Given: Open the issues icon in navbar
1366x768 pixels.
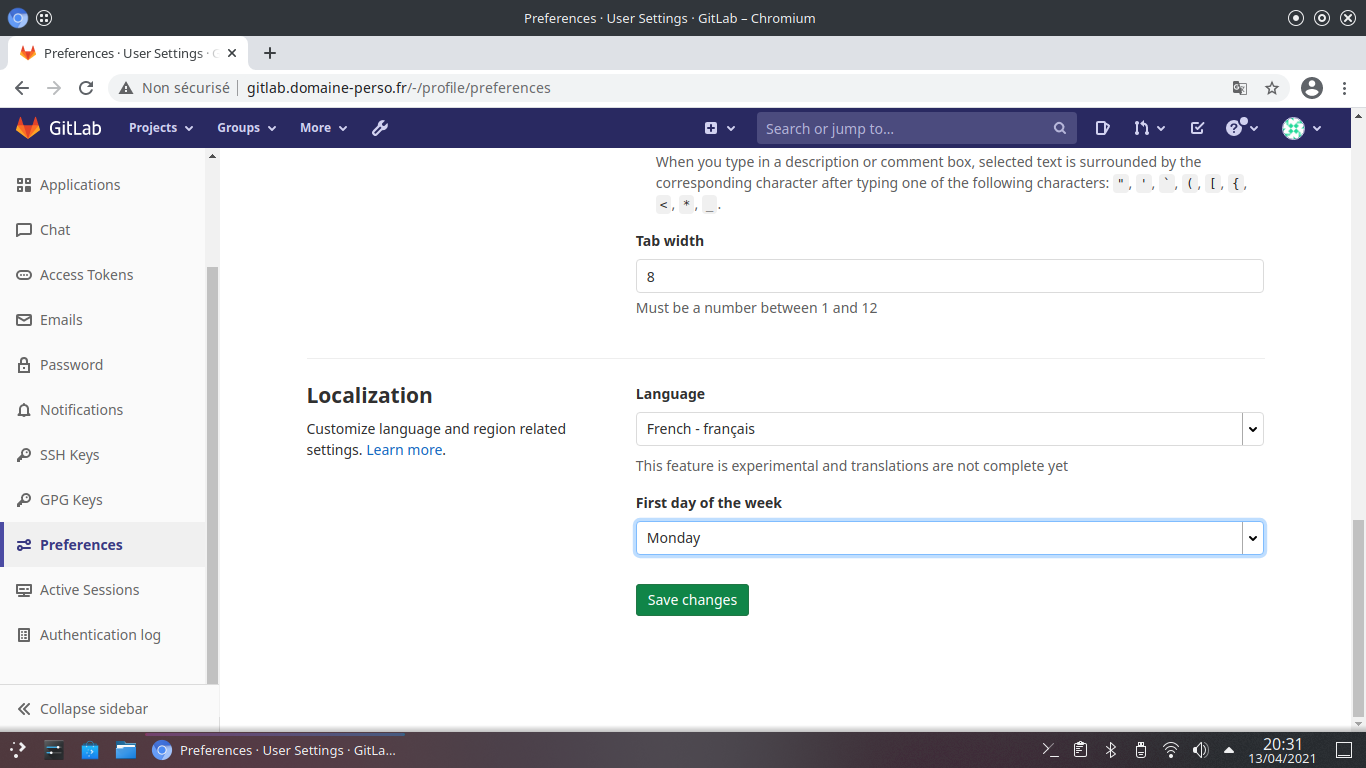Looking at the screenshot, I should coord(1102,128).
